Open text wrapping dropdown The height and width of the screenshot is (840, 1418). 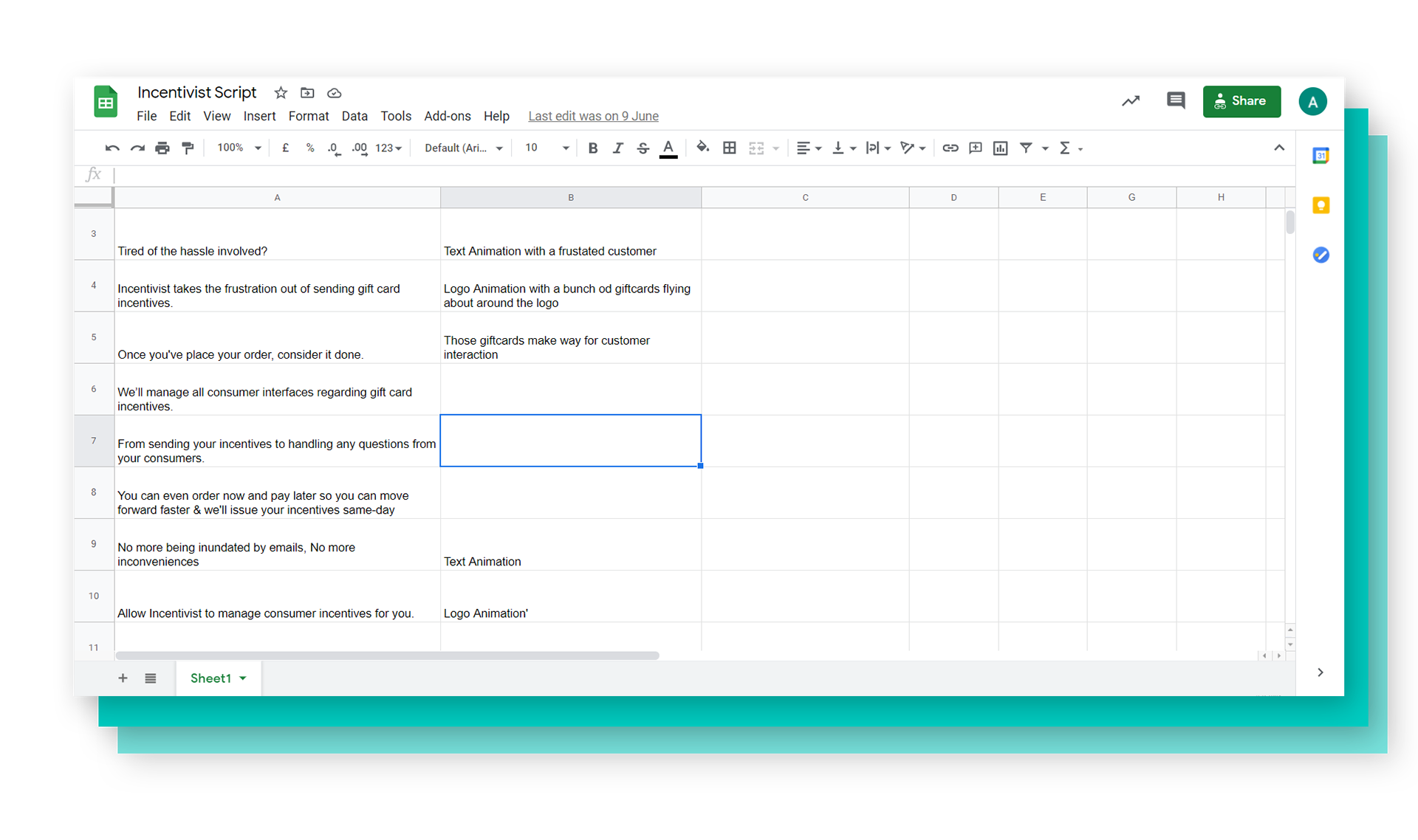877,148
